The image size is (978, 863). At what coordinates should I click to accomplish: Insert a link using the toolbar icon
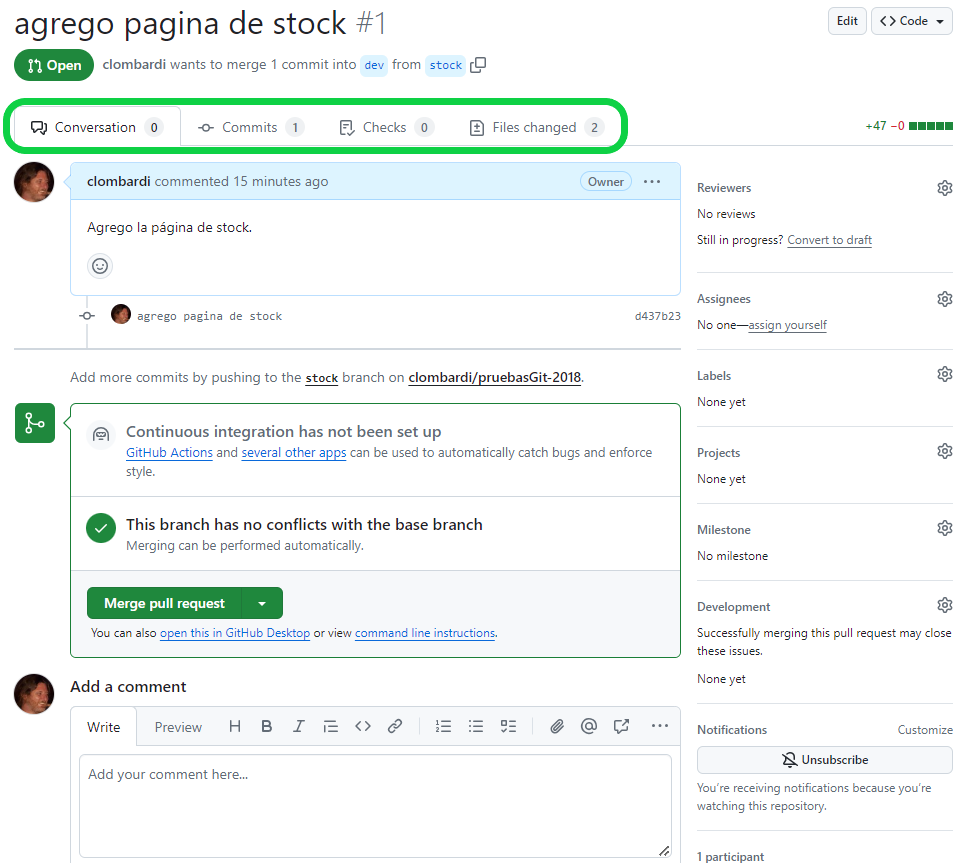click(x=395, y=727)
